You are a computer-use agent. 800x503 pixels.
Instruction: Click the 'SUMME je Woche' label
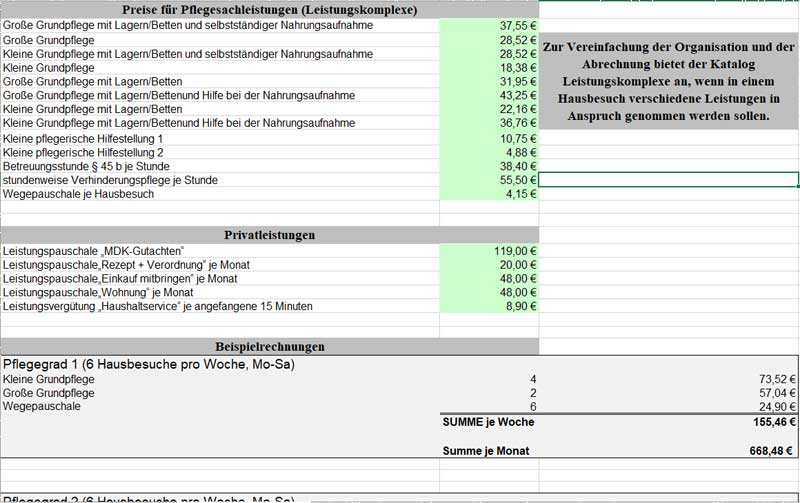488,422
